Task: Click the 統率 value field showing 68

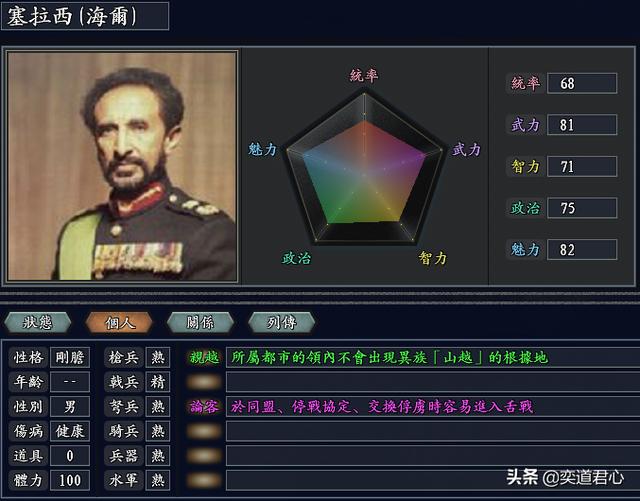Action: [x=582, y=83]
